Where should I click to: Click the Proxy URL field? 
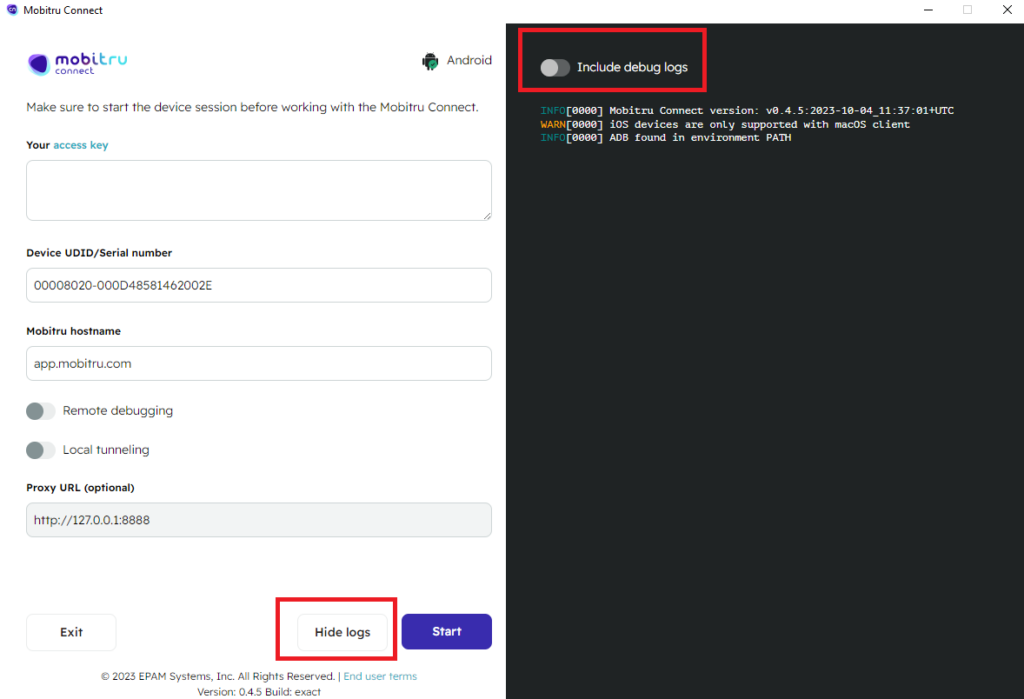click(258, 519)
